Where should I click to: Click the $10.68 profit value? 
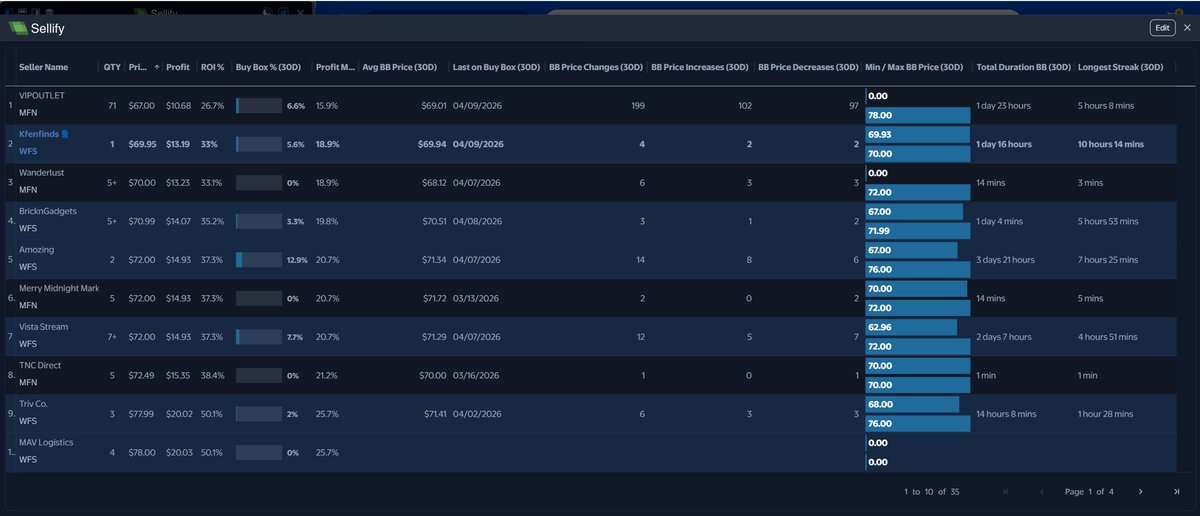coord(178,105)
